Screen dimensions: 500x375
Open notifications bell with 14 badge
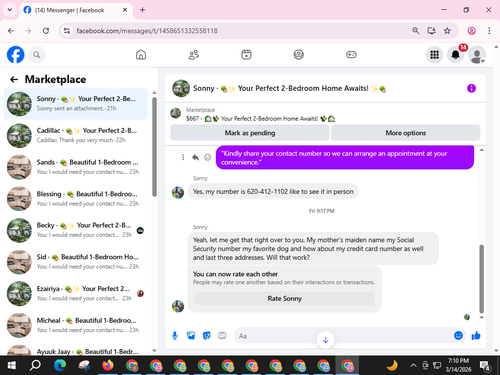(456, 55)
